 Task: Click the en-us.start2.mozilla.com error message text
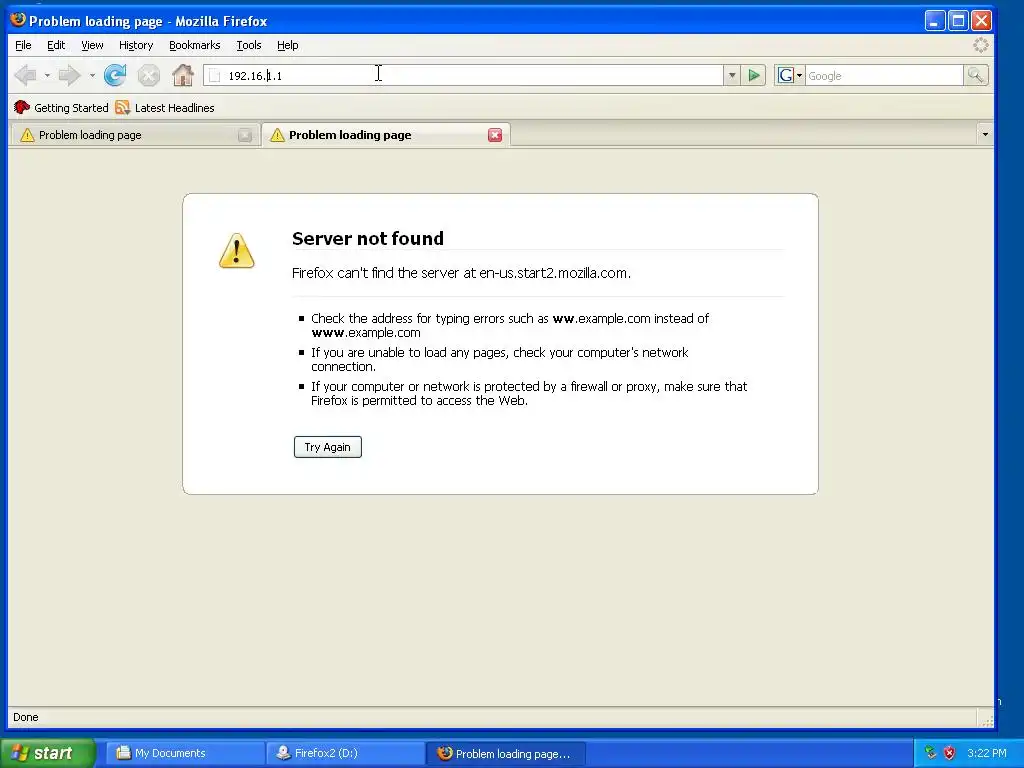pos(461,273)
